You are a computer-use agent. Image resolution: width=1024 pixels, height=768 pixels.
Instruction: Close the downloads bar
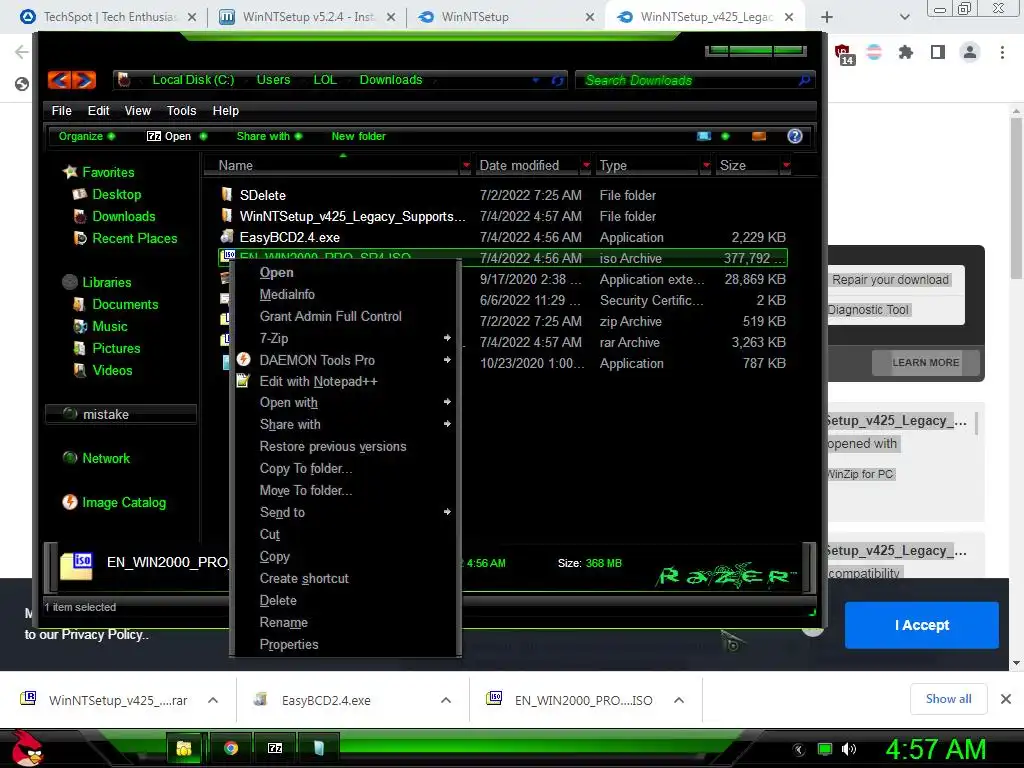pos(1006,699)
